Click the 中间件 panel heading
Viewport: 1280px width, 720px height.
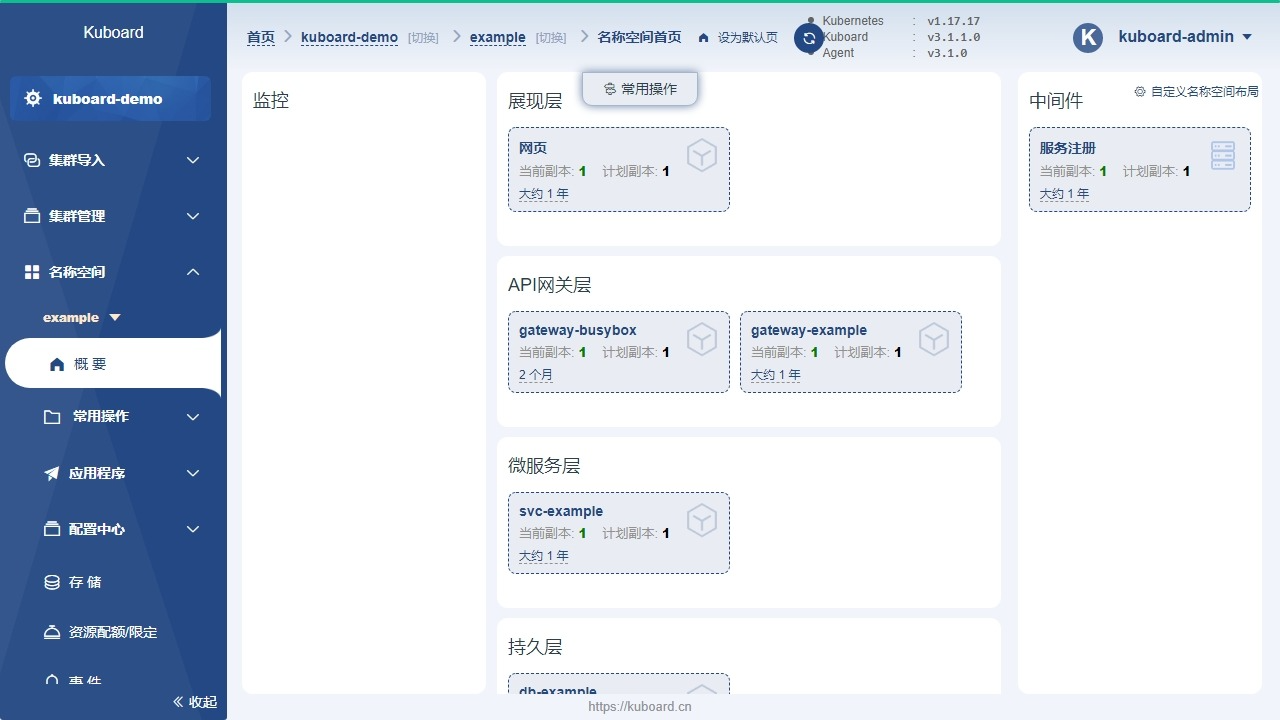[1056, 101]
